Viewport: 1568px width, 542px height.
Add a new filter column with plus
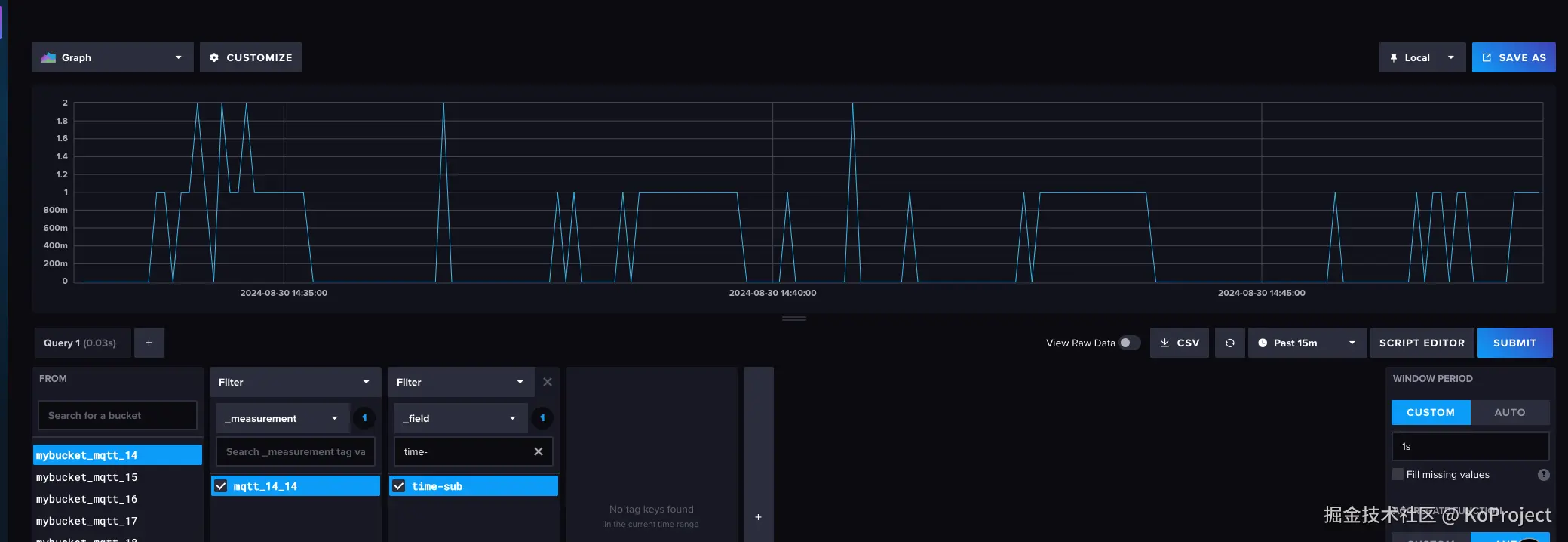758,517
